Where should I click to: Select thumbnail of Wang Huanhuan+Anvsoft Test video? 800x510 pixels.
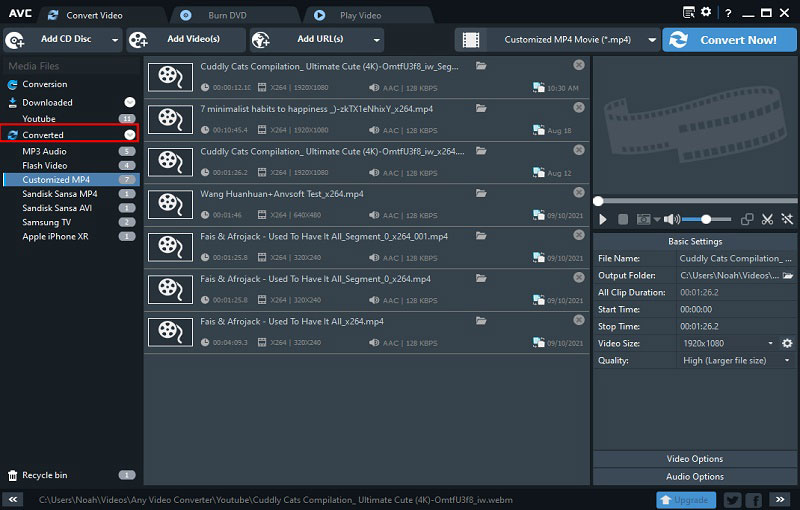pos(170,205)
